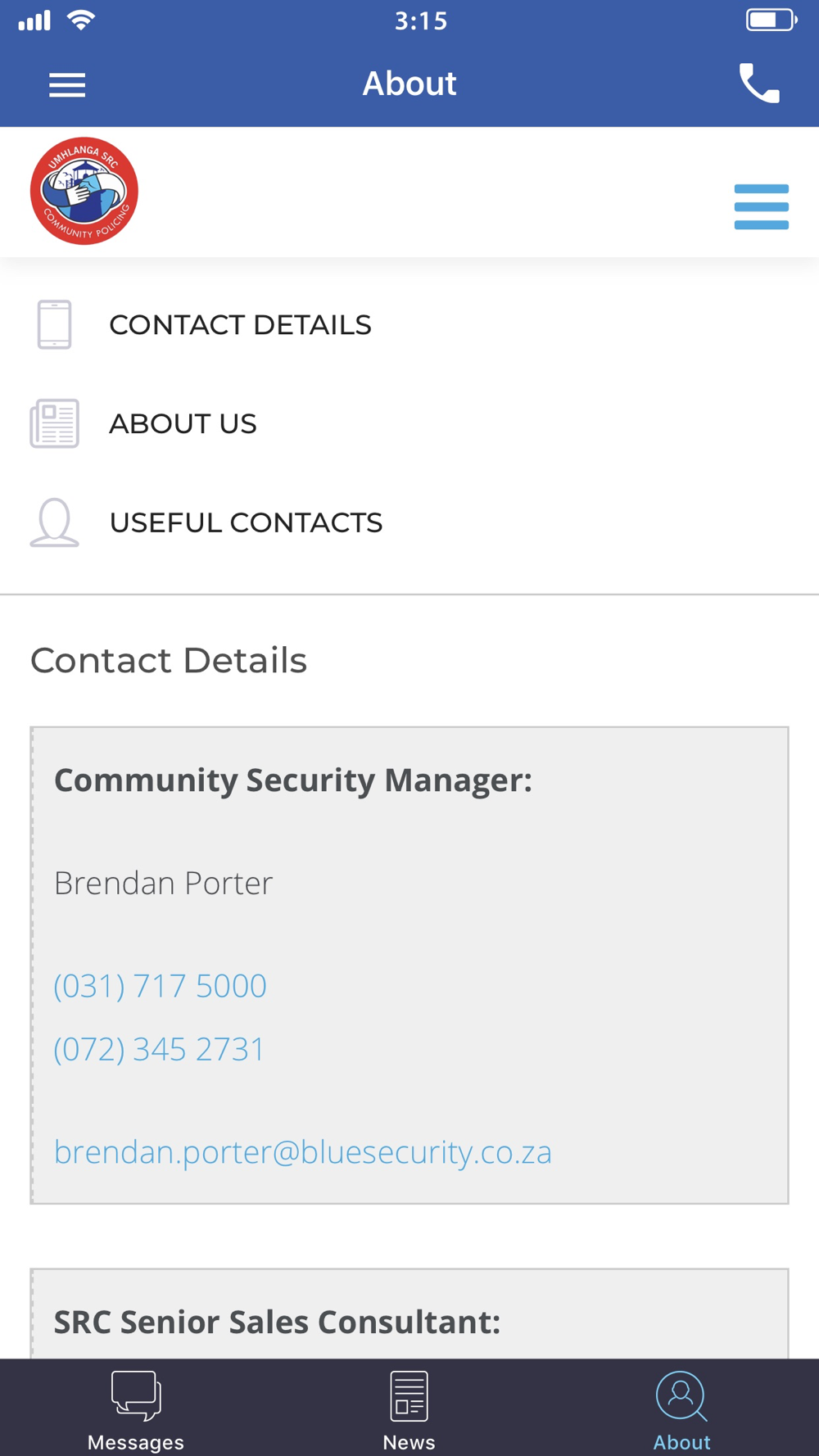Open the ABOUT US menu item
Screen dimensions: 819x1456
(x=183, y=424)
